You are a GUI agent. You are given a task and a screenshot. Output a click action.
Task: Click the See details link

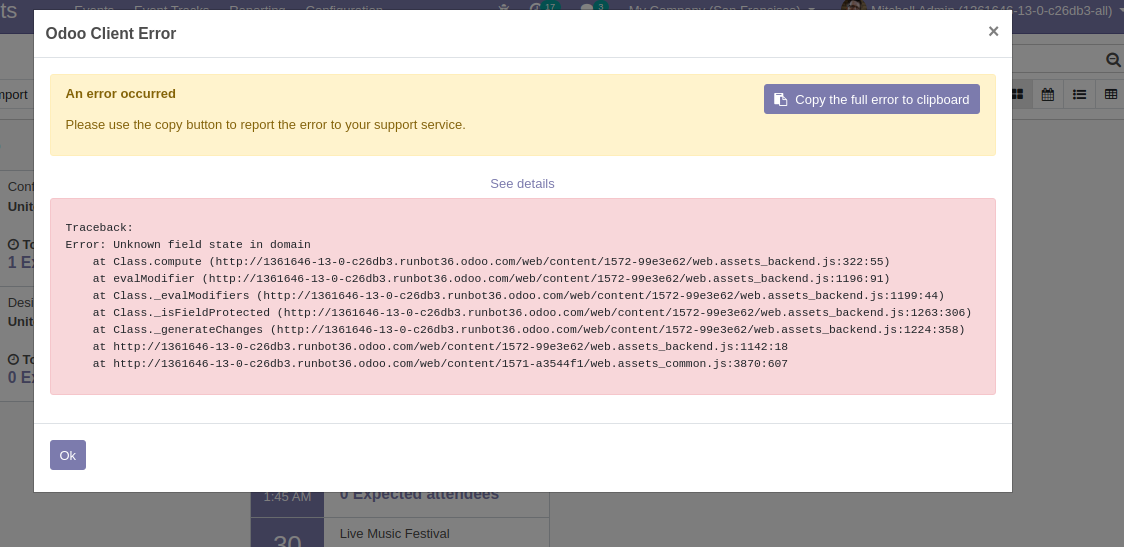click(x=522, y=184)
